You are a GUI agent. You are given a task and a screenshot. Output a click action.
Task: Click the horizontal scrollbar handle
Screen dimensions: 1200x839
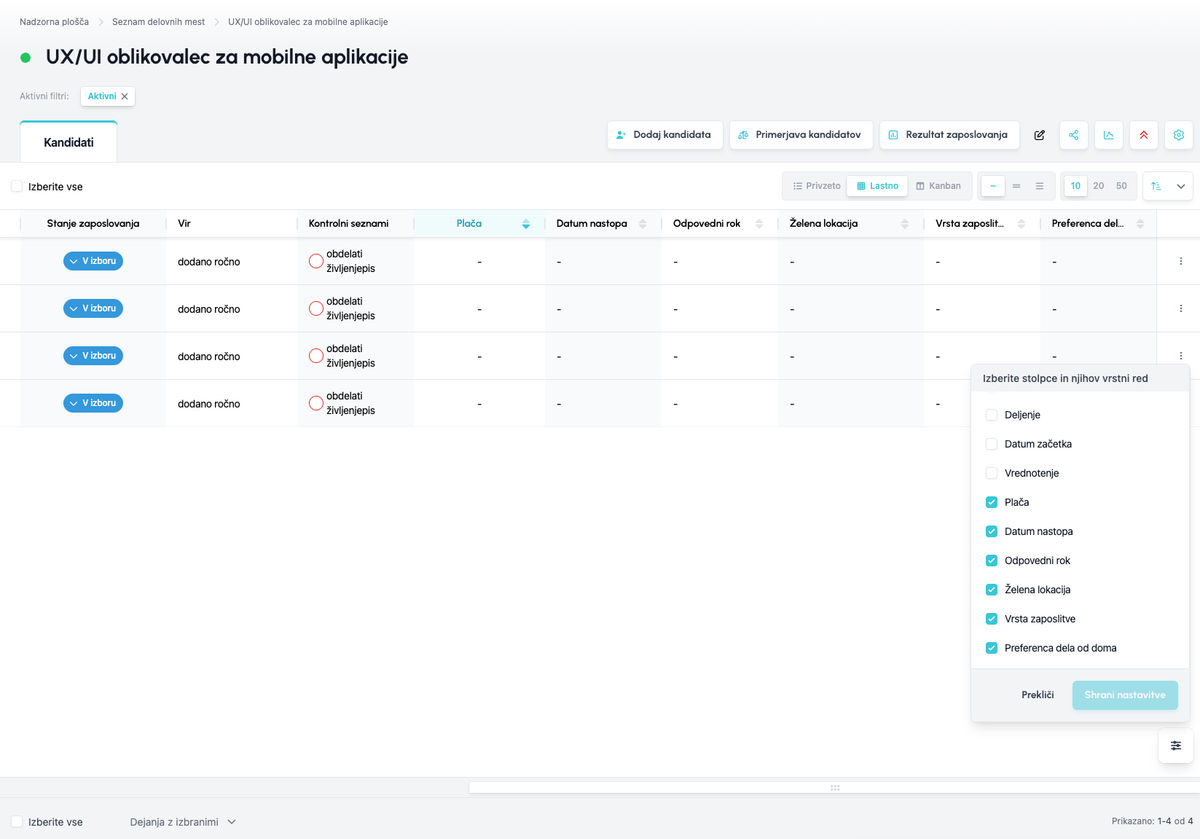(835, 788)
